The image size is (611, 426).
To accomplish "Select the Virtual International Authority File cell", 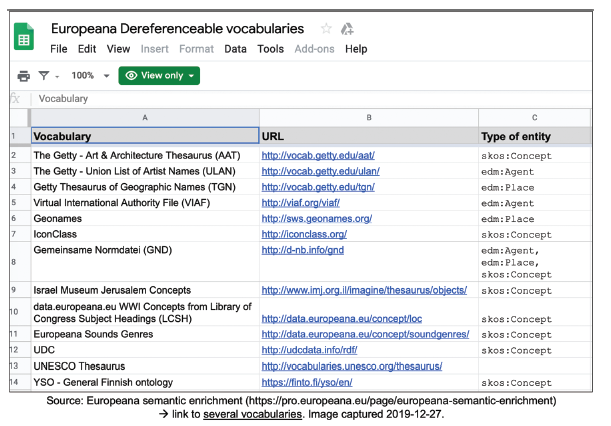I will [x=145, y=203].
